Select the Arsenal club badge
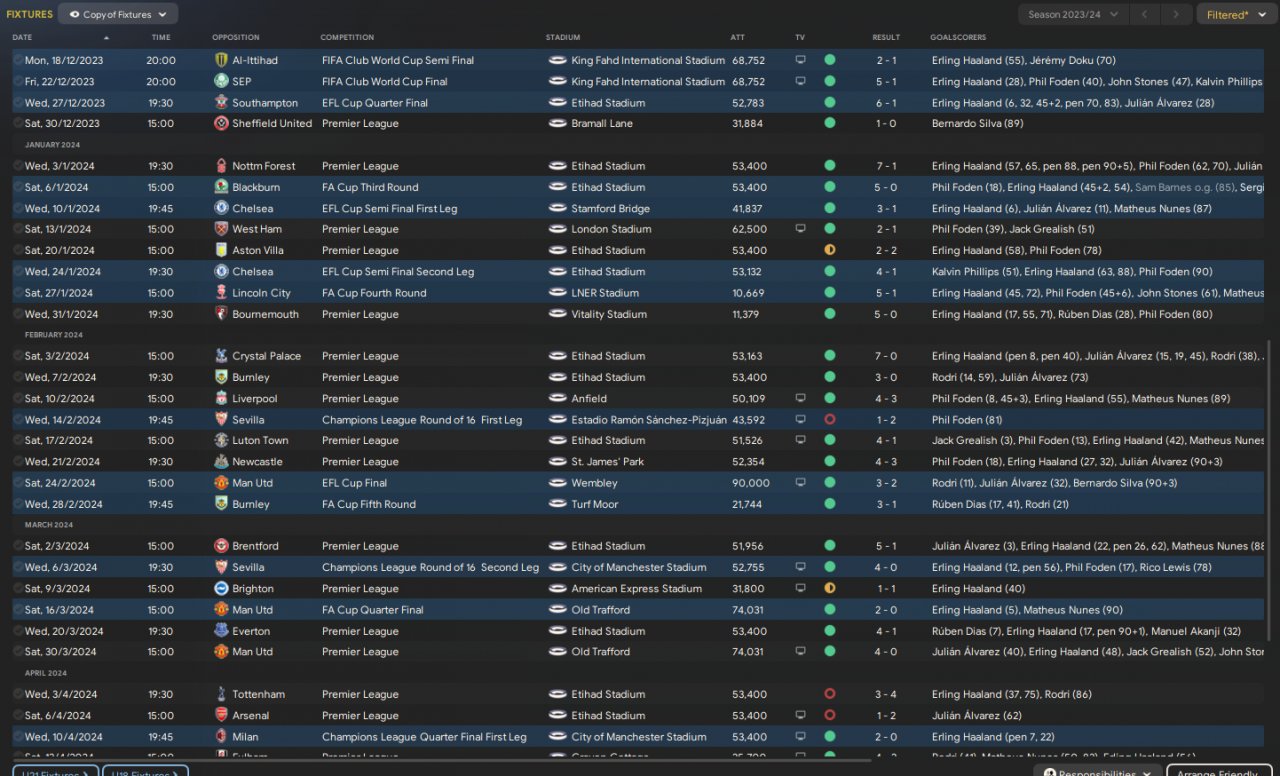Screen dimensions: 1280x776 click(221, 715)
